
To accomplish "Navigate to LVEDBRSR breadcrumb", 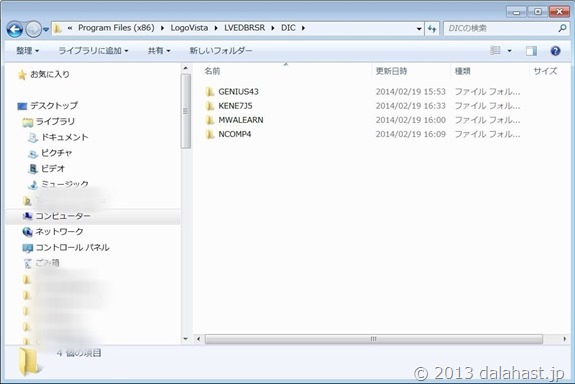I will pyautogui.click(x=244, y=28).
